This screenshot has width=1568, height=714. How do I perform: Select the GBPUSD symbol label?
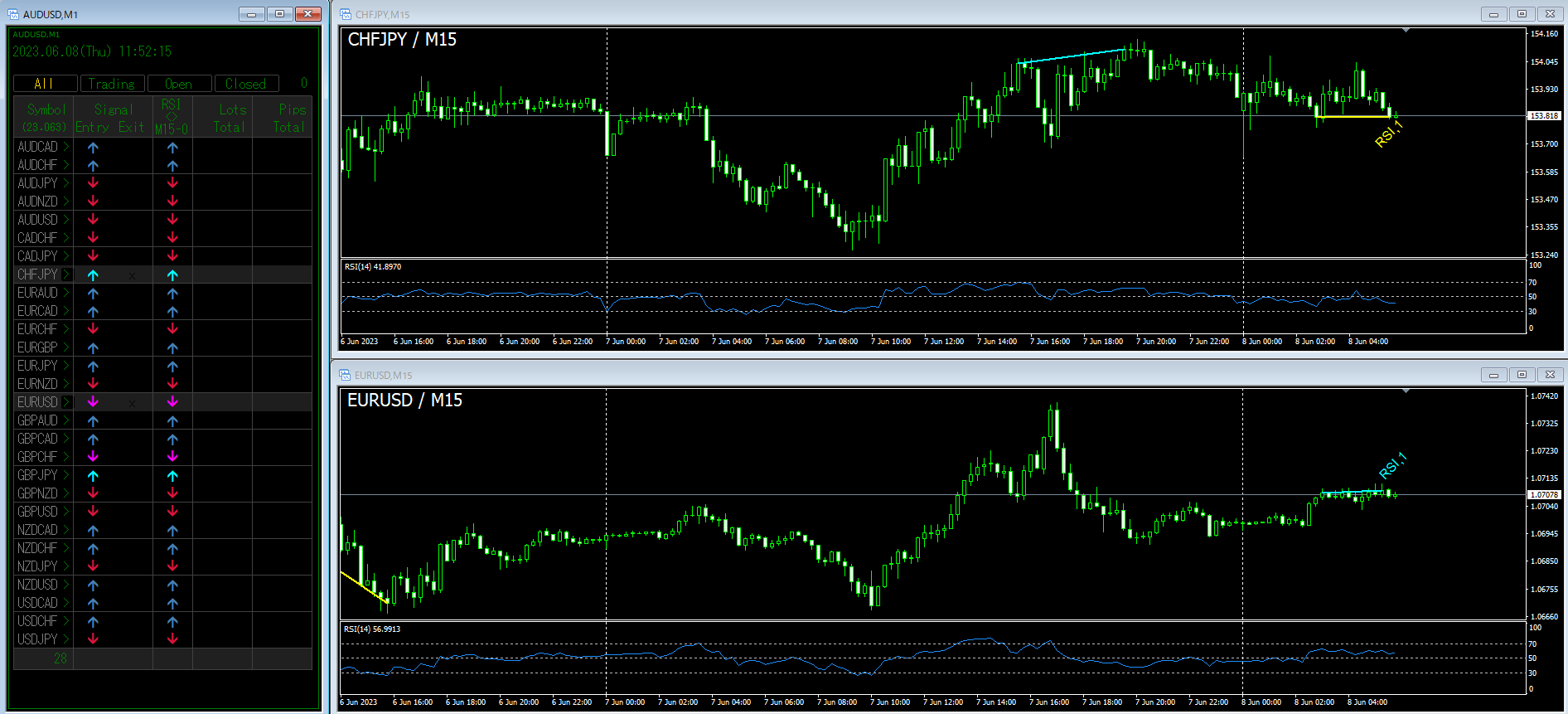tap(37, 512)
